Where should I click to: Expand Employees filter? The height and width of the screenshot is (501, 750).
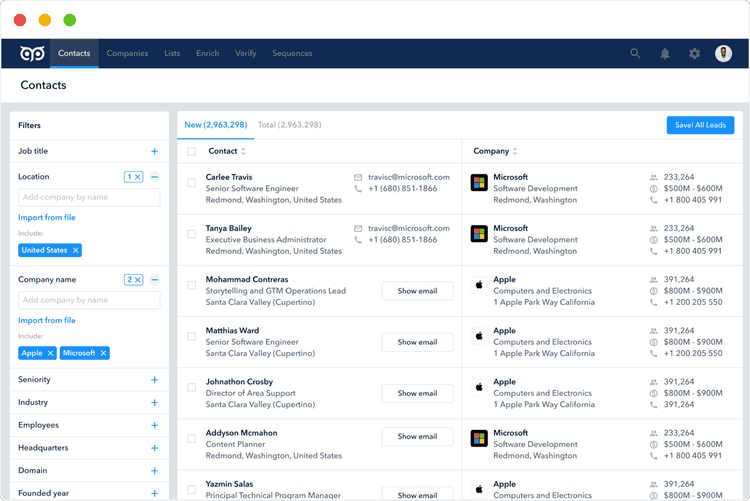(x=154, y=425)
